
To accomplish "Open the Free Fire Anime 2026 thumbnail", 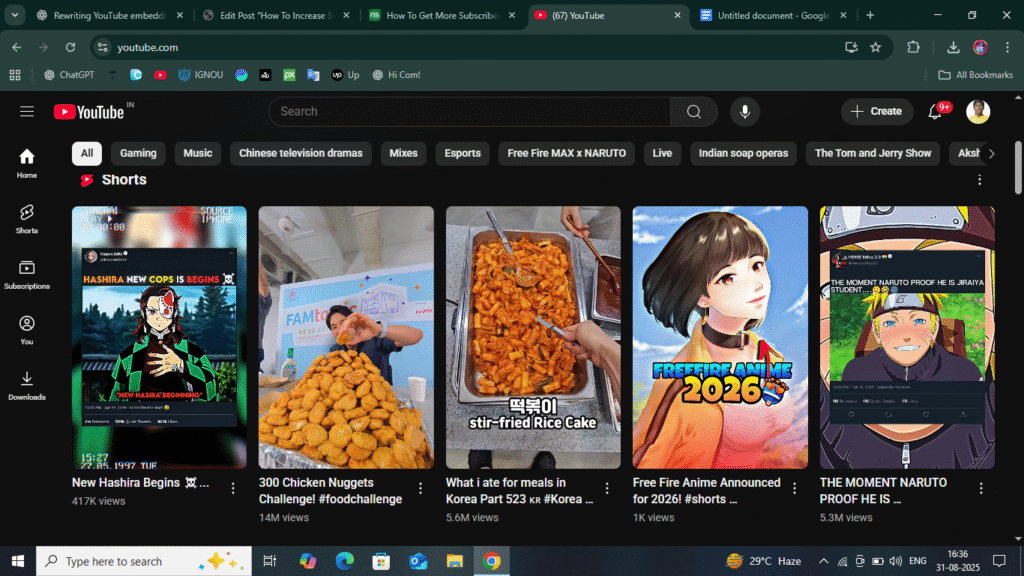I will point(720,337).
